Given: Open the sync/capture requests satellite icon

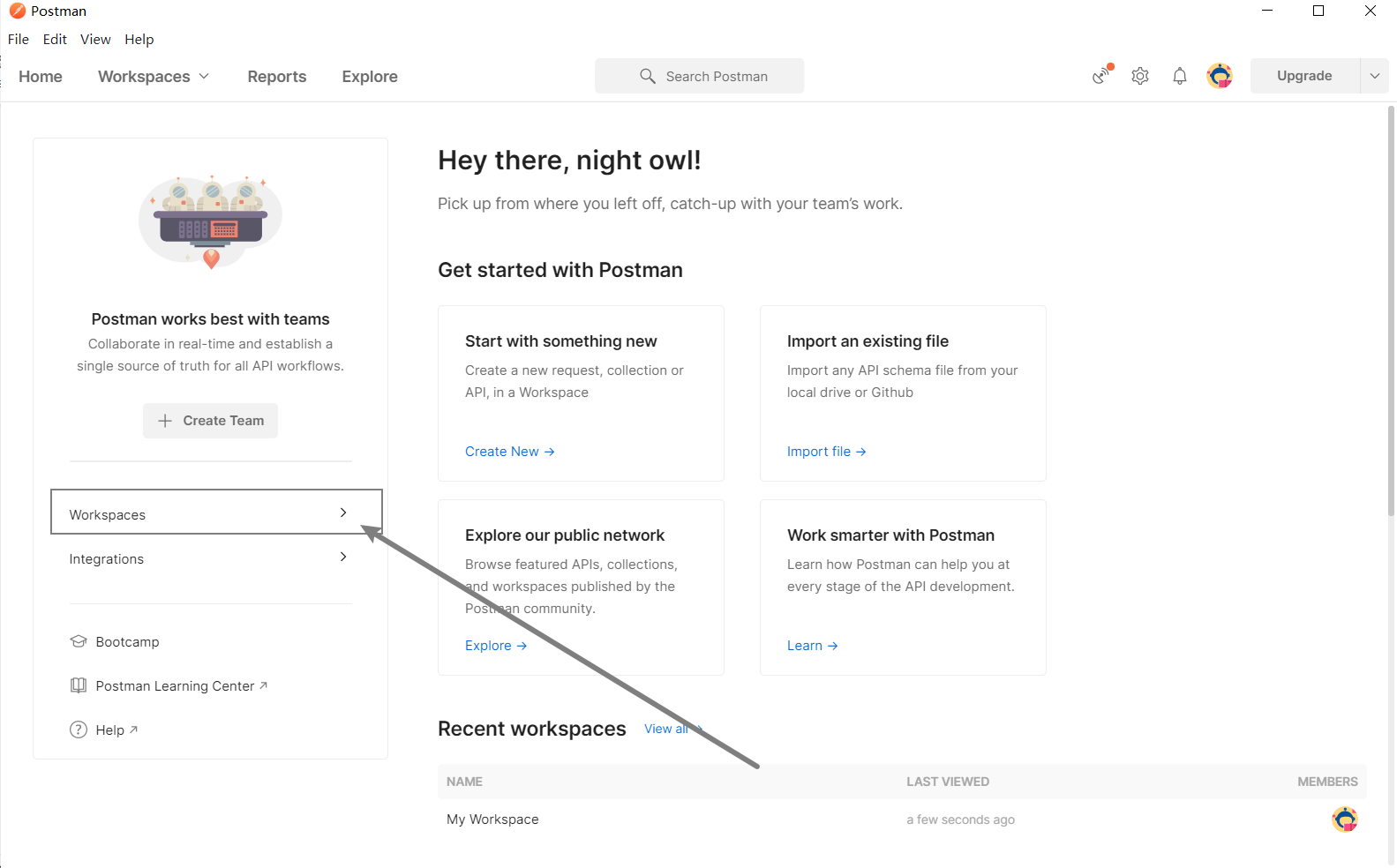Looking at the screenshot, I should [1101, 76].
